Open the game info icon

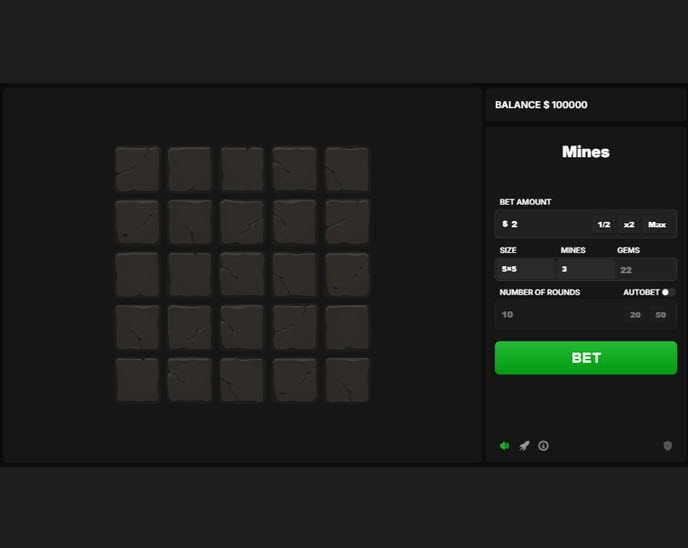[543, 446]
